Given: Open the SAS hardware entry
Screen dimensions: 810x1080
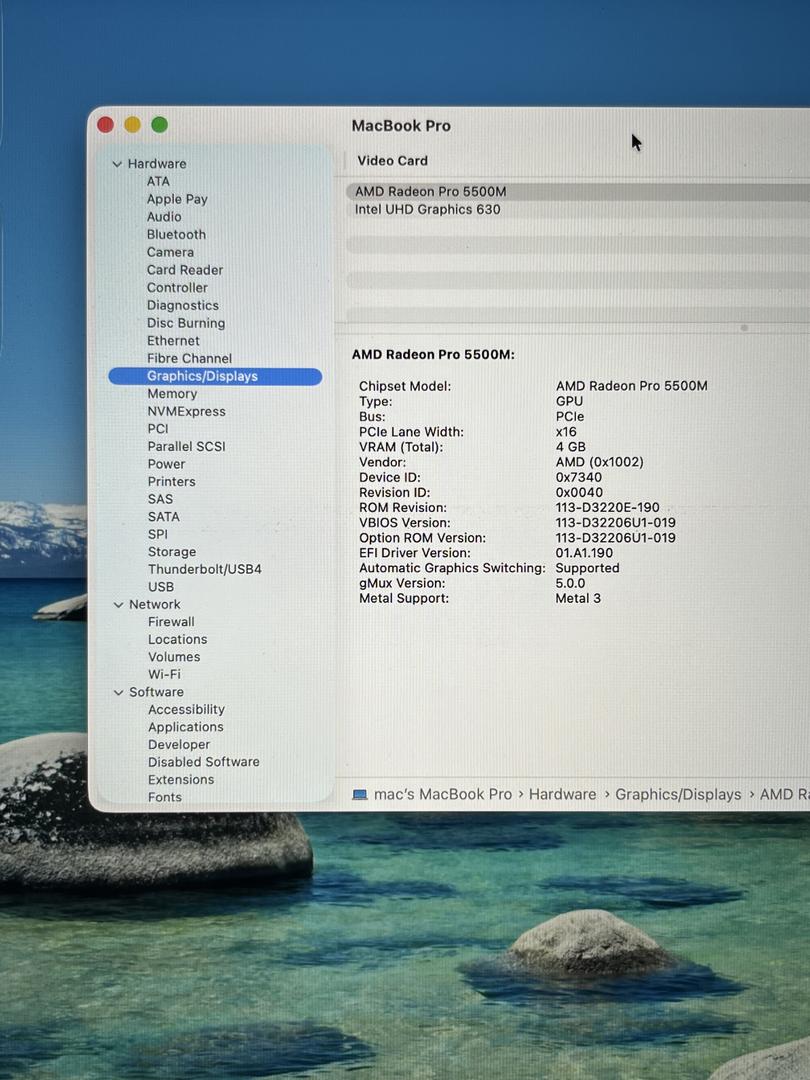Looking at the screenshot, I should (160, 499).
